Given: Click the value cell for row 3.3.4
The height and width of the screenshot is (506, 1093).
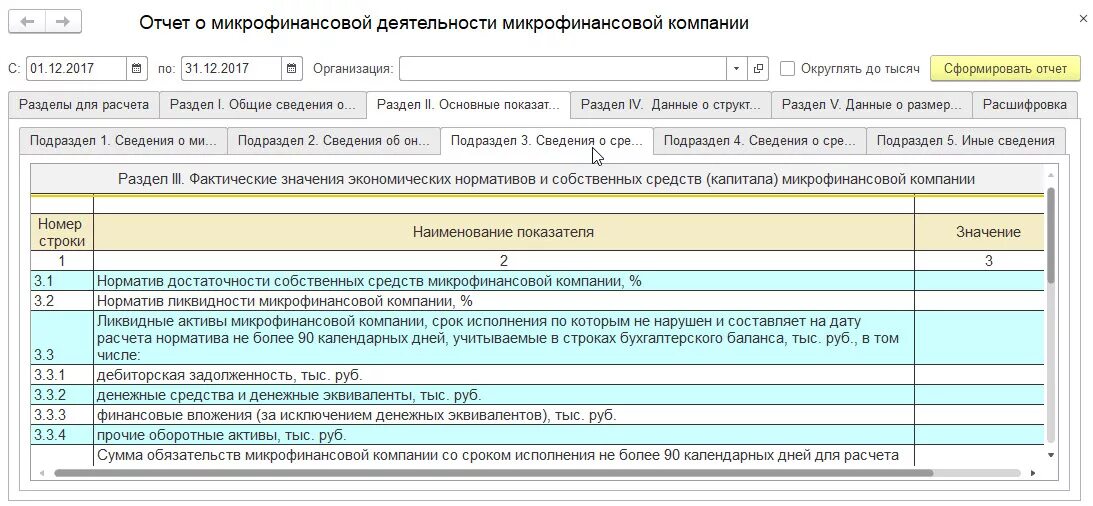Looking at the screenshot, I should pos(980,435).
